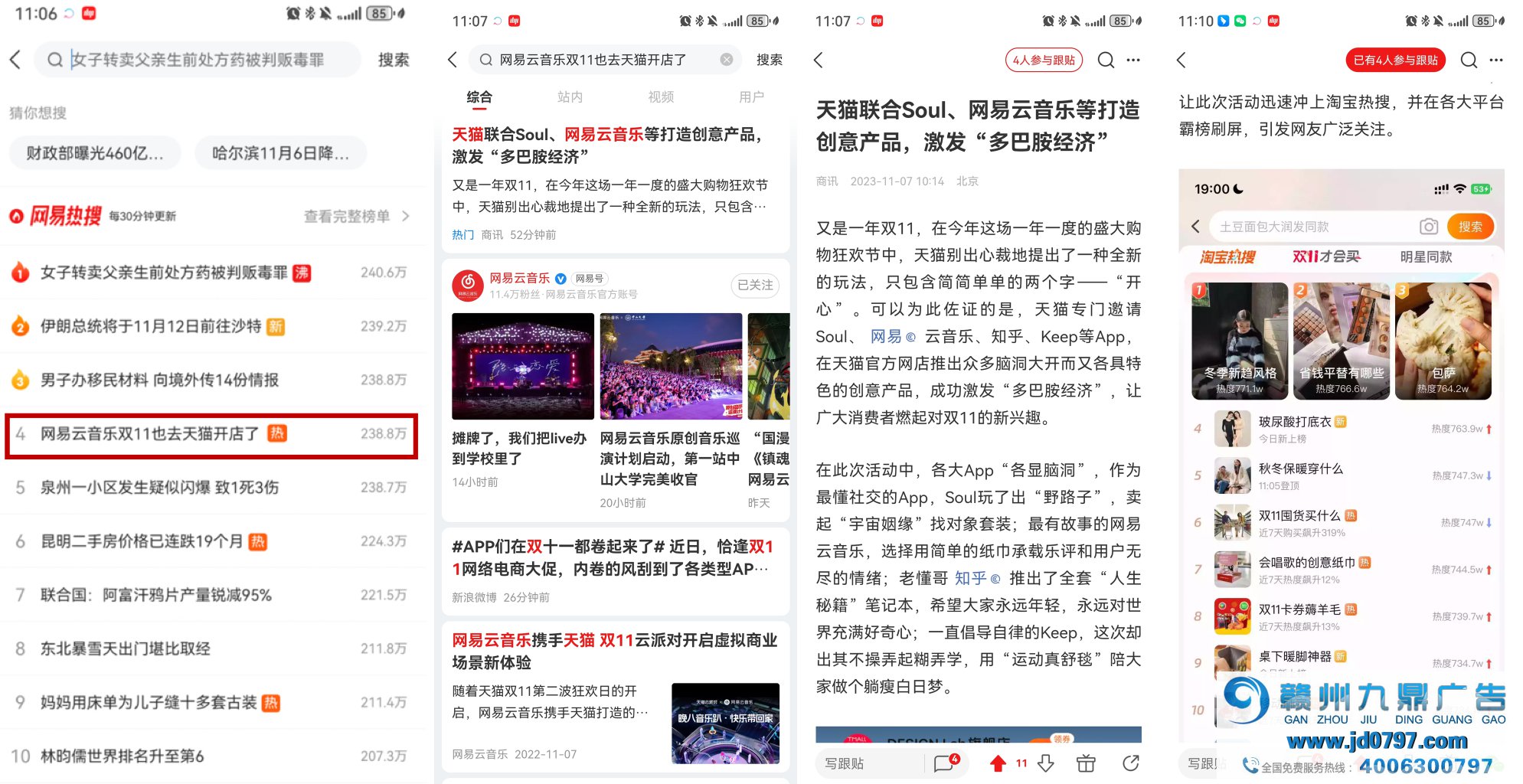Viewport: 1523px width, 784px height.
Task: Open three-dot more menu in article header
Action: pyautogui.click(x=1134, y=60)
